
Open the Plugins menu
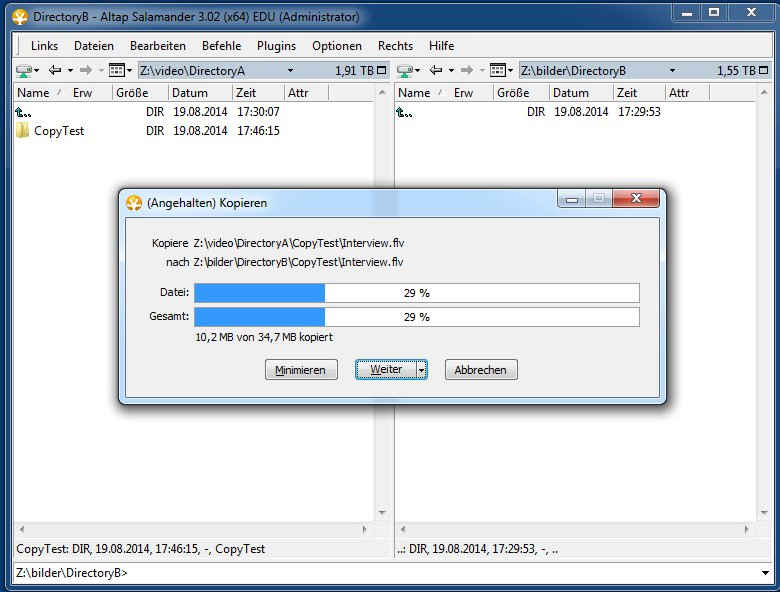pyautogui.click(x=276, y=46)
